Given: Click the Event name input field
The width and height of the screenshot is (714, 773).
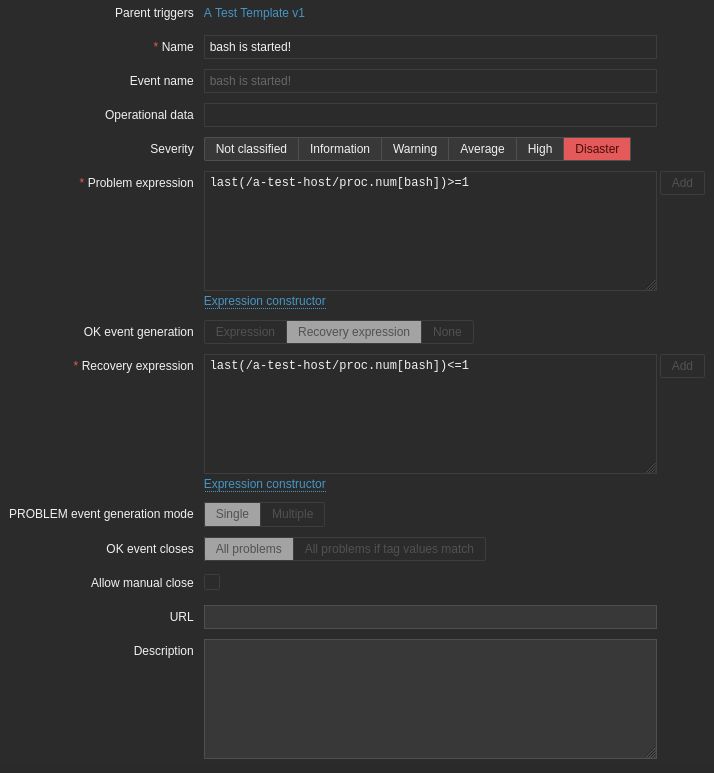Looking at the screenshot, I should tap(430, 81).
